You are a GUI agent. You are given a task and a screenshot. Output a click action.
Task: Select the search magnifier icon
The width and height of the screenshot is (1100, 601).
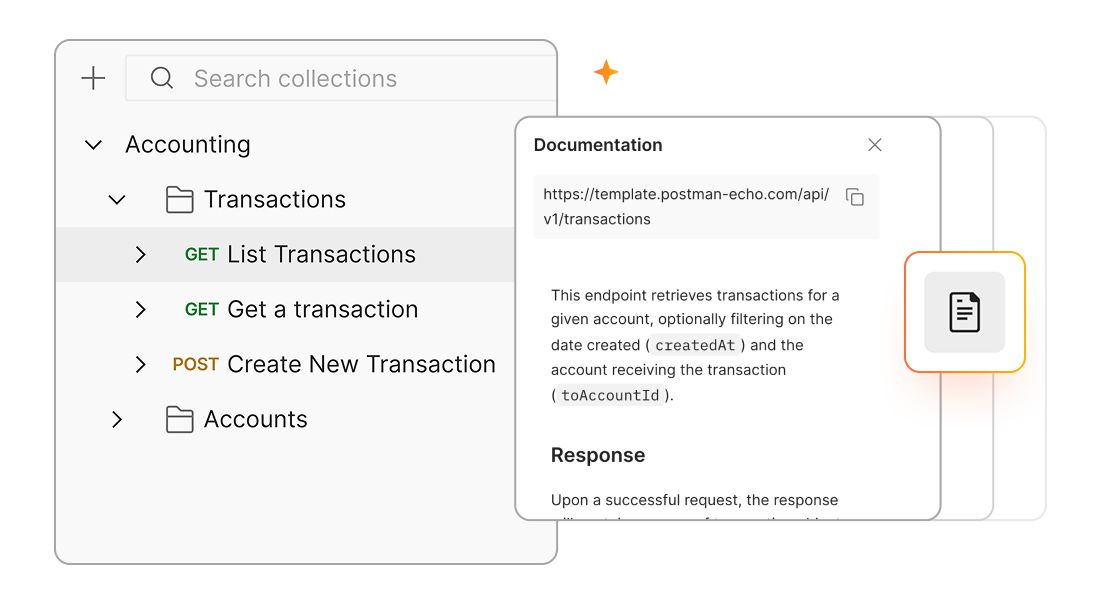(x=161, y=77)
